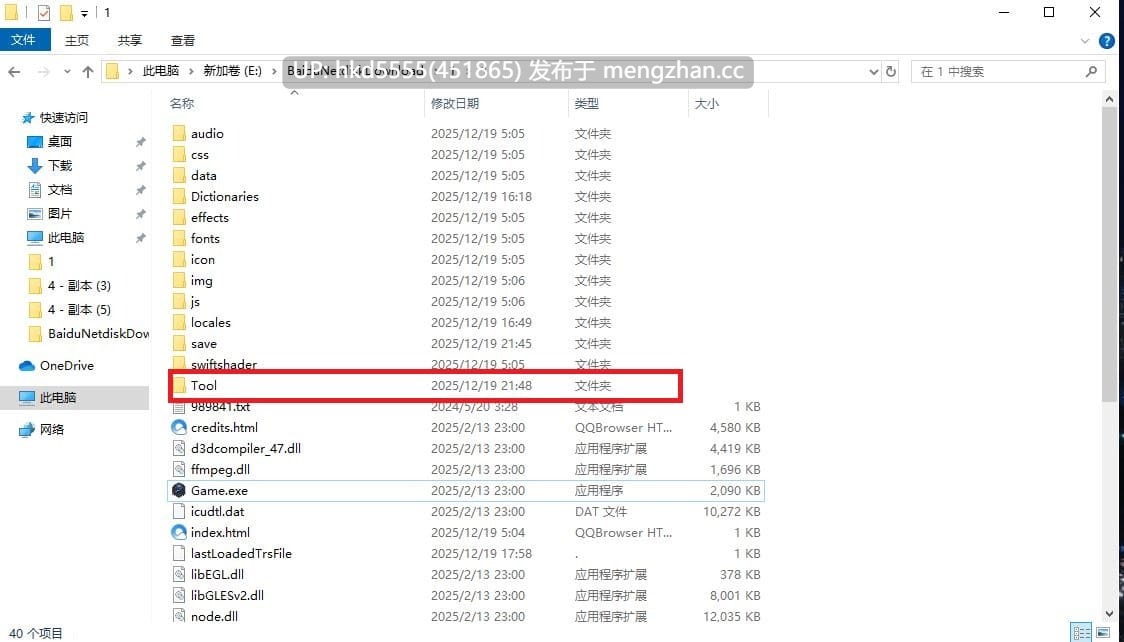Select the Dictionaries folder icon

click(179, 196)
